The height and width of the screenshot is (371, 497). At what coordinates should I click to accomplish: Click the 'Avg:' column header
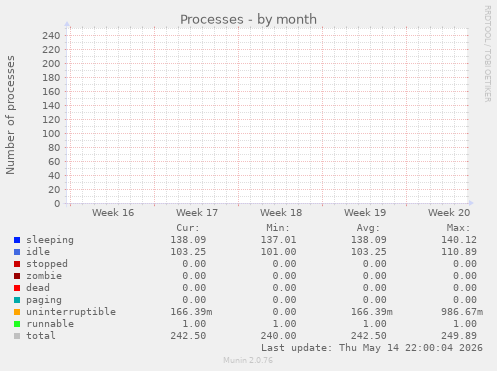tap(368, 228)
